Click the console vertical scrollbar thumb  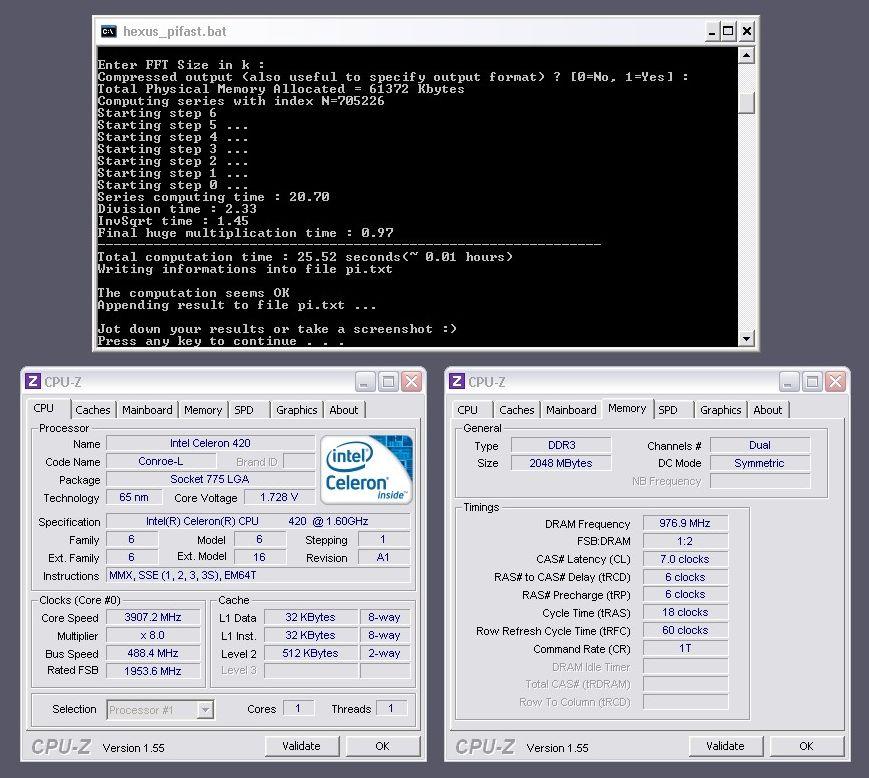(747, 103)
